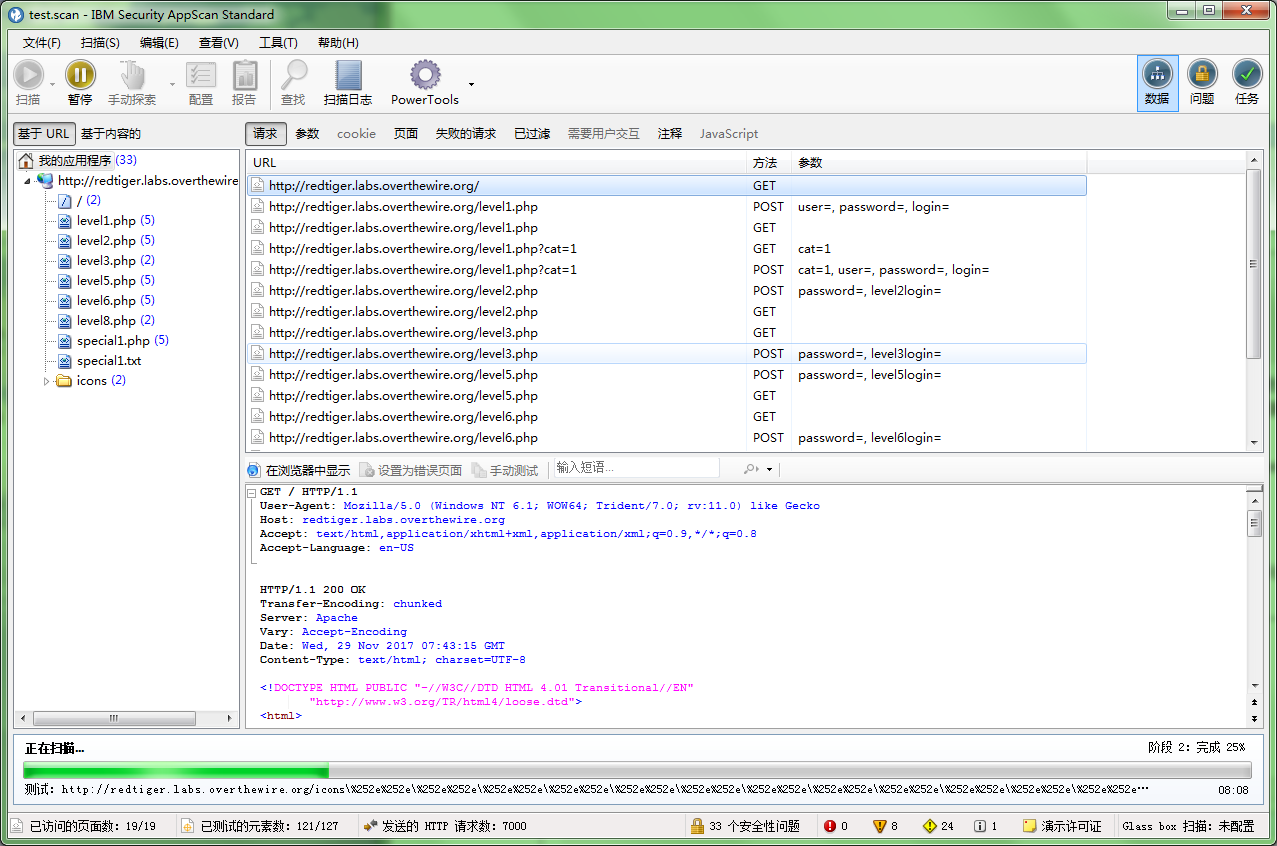Open the Edit (编辑) menu
Image resolution: width=1277 pixels, height=846 pixels.
click(x=159, y=43)
